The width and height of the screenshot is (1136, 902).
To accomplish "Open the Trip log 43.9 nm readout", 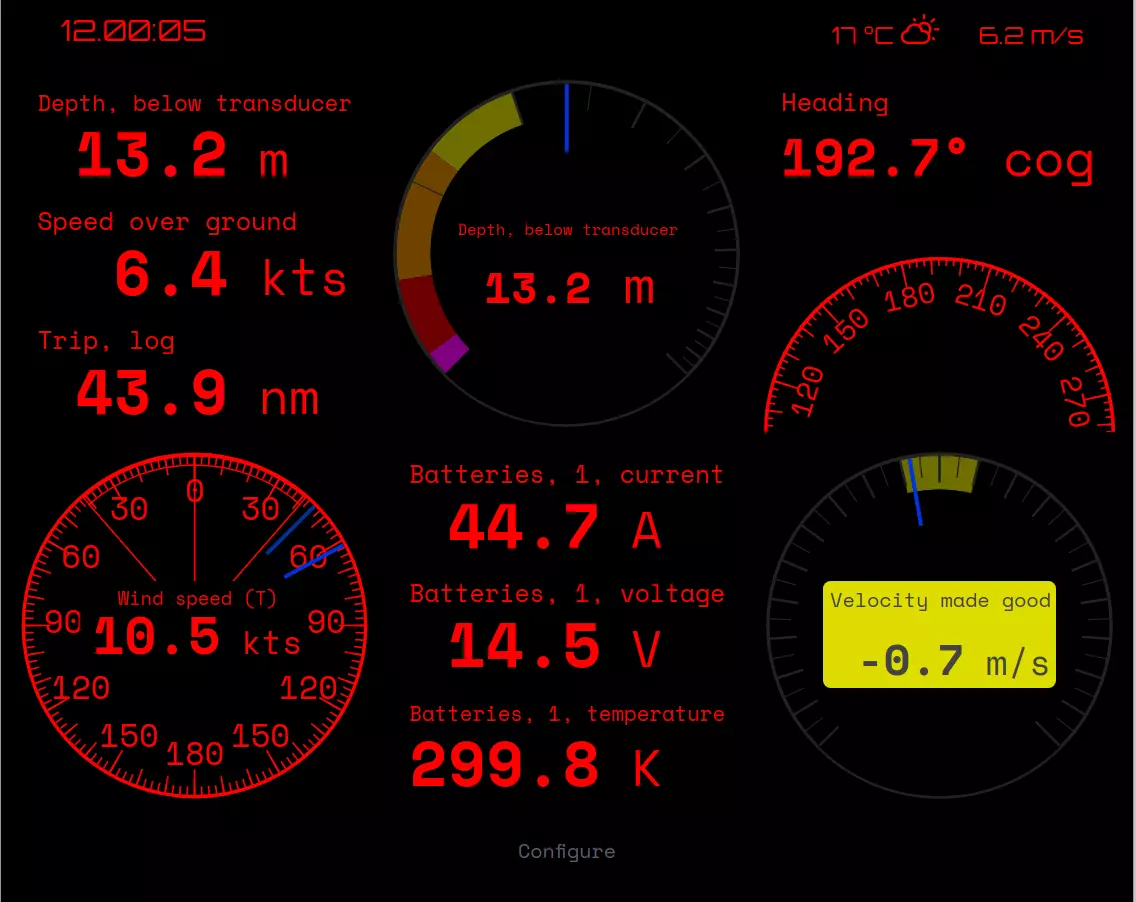I will [x=197, y=395].
